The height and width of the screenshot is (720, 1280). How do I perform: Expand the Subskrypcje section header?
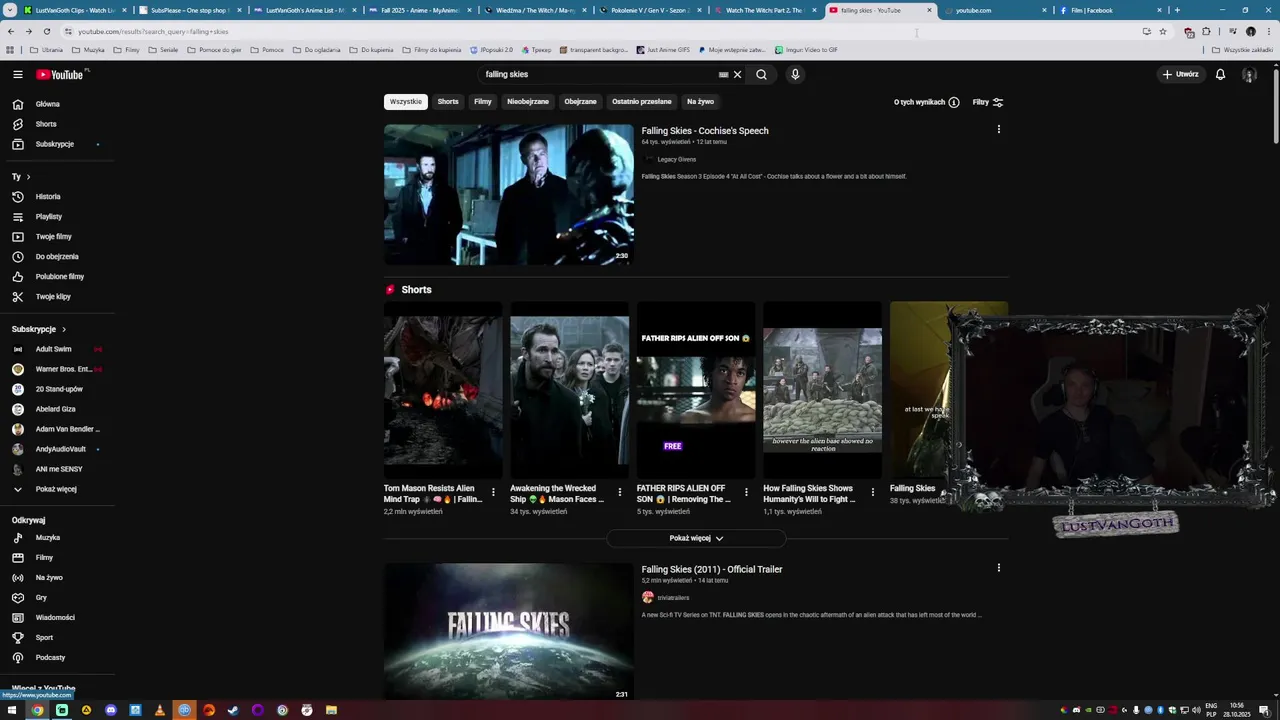[x=39, y=329]
